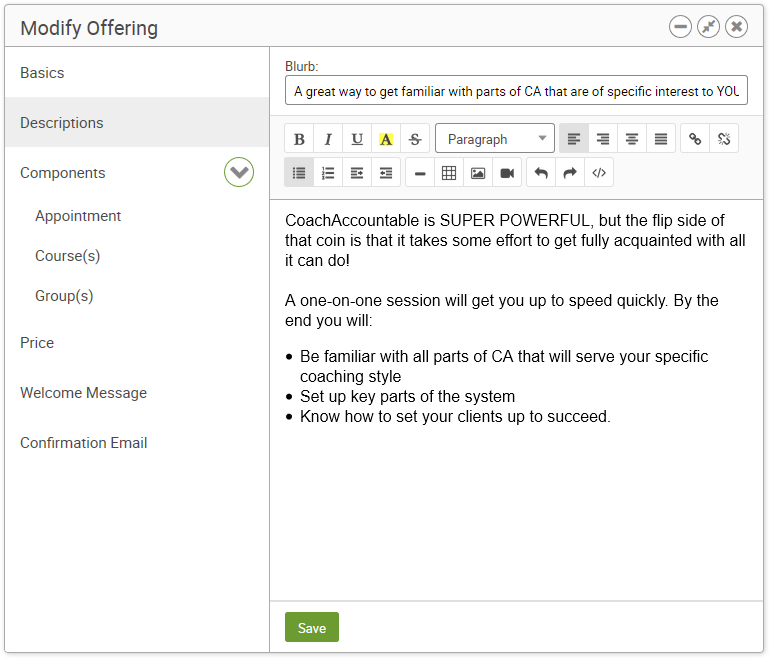Open the Components section

(x=63, y=173)
